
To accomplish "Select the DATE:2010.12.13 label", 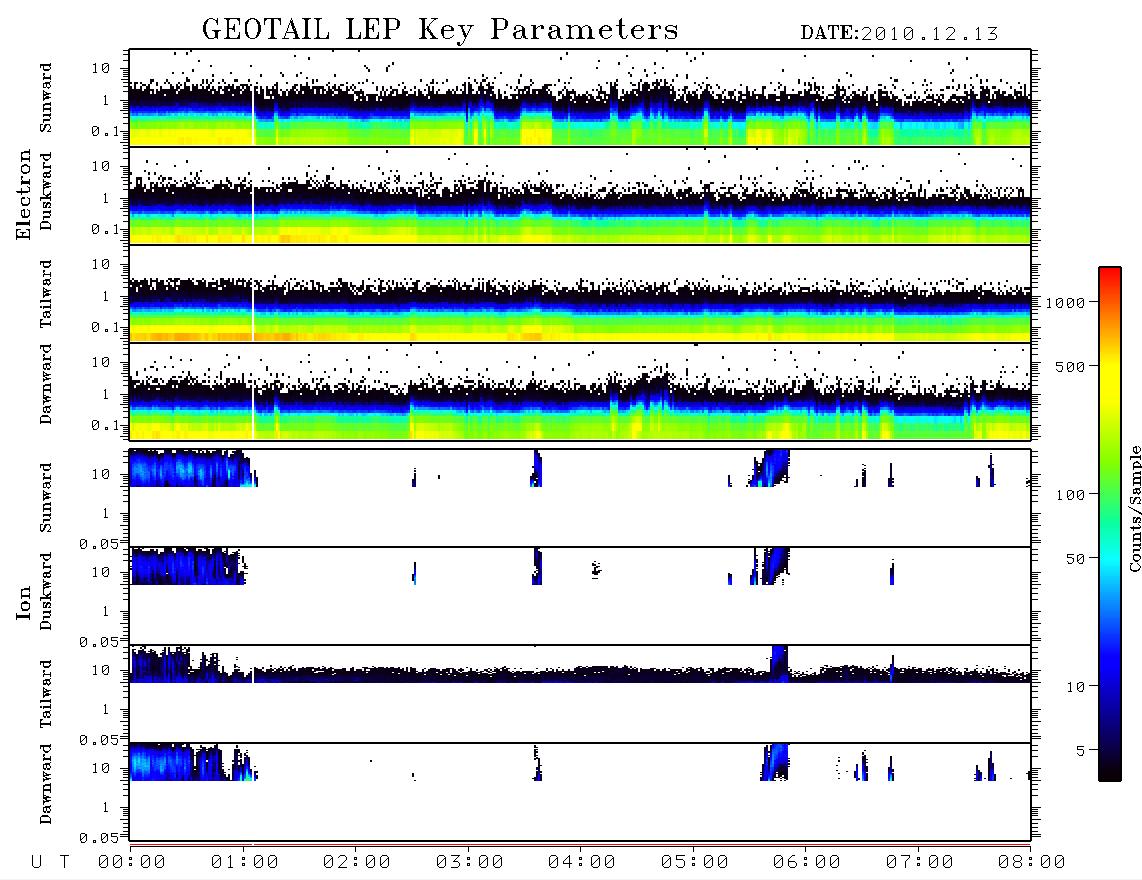I will pyautogui.click(x=899, y=33).
